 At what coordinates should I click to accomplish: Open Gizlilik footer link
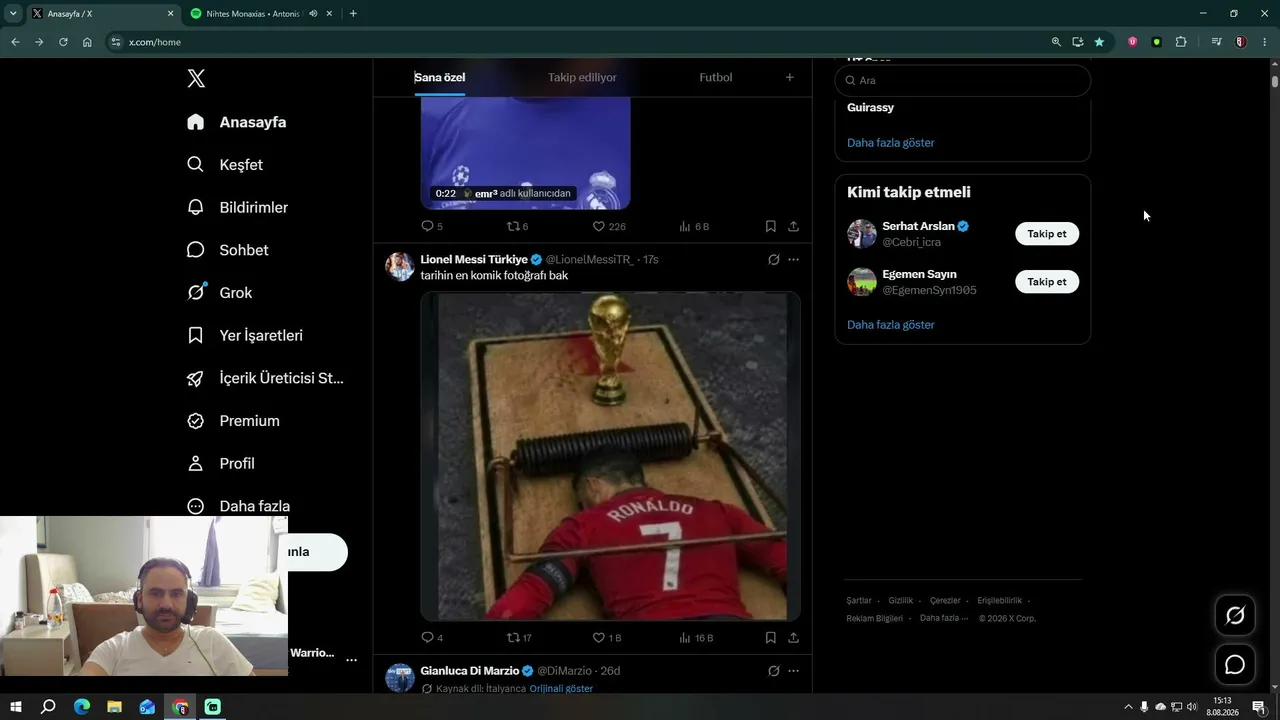coord(901,601)
